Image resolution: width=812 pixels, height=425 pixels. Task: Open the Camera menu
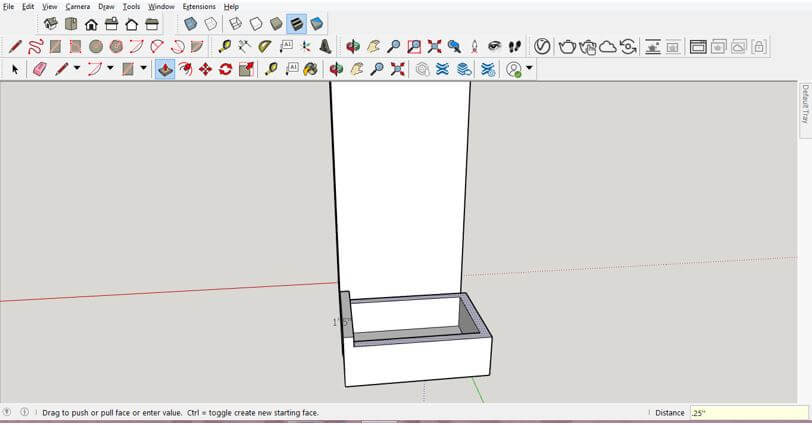(78, 7)
